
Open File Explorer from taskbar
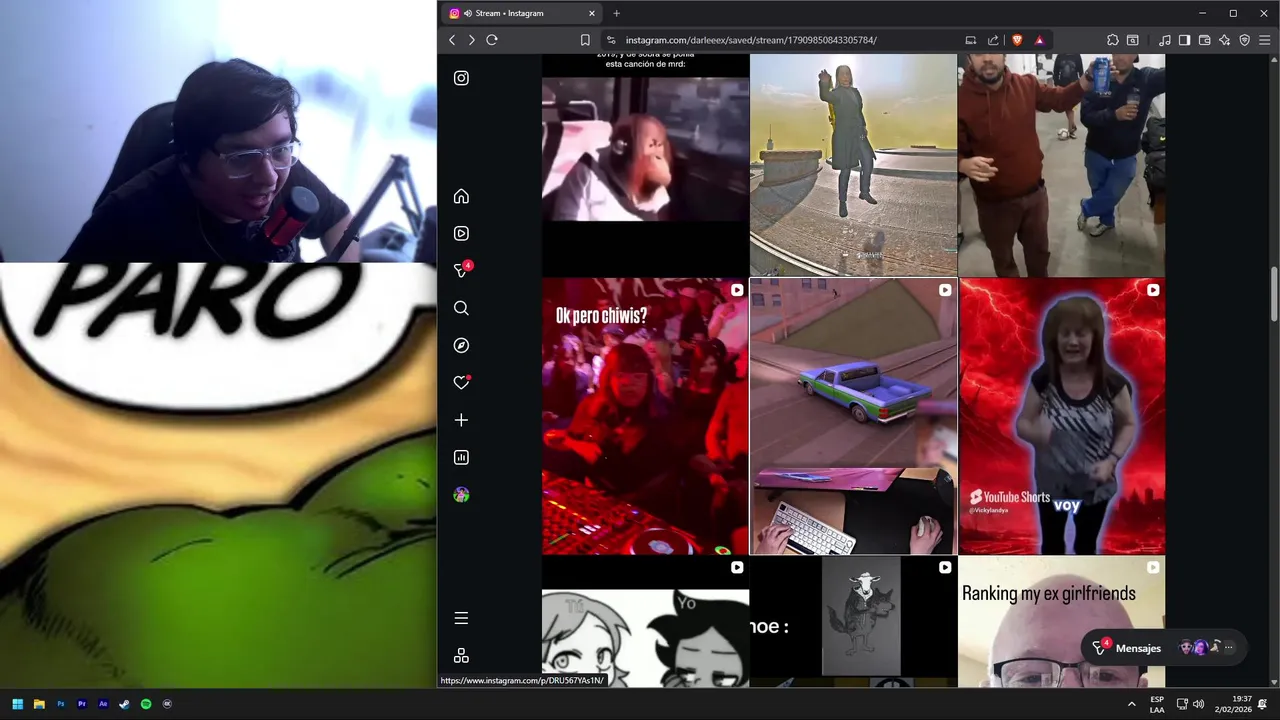(39, 704)
